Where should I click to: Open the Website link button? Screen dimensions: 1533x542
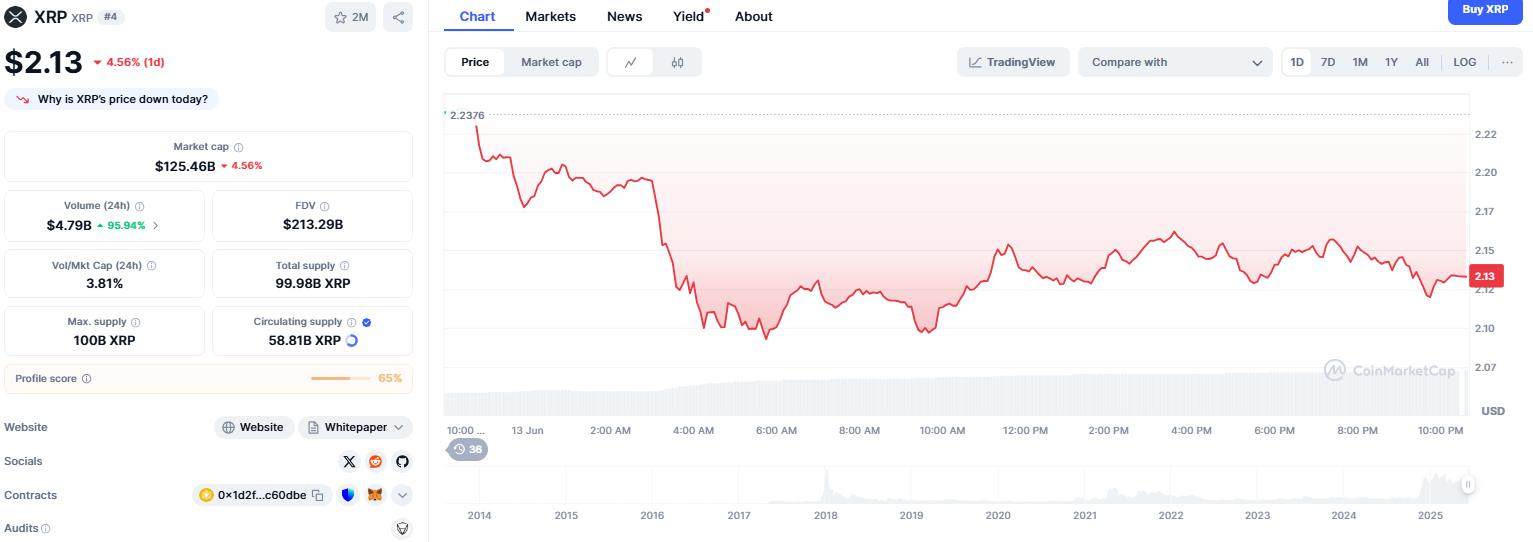[x=254, y=427]
